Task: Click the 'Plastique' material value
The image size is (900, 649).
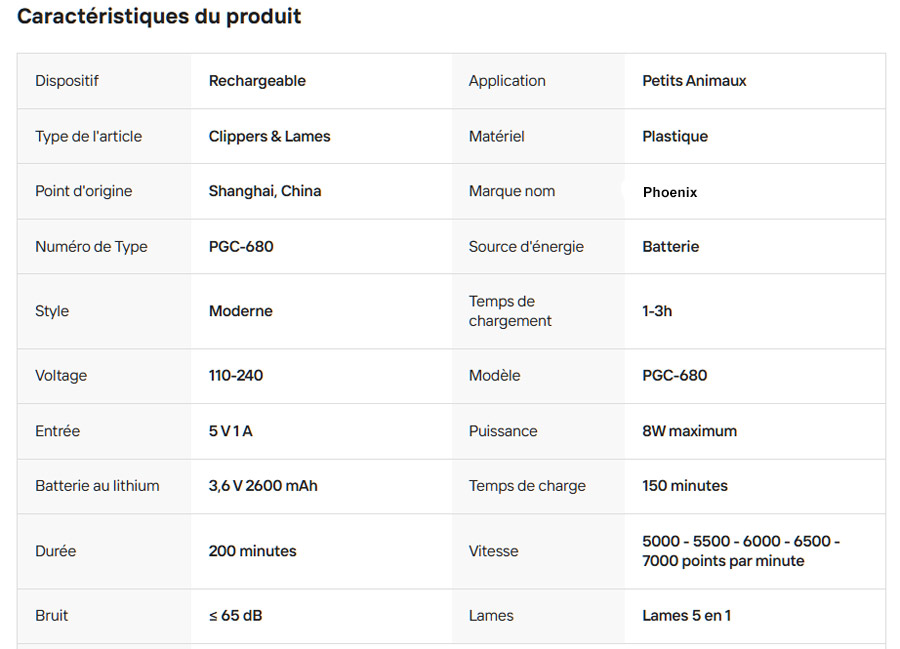Action: pos(675,136)
